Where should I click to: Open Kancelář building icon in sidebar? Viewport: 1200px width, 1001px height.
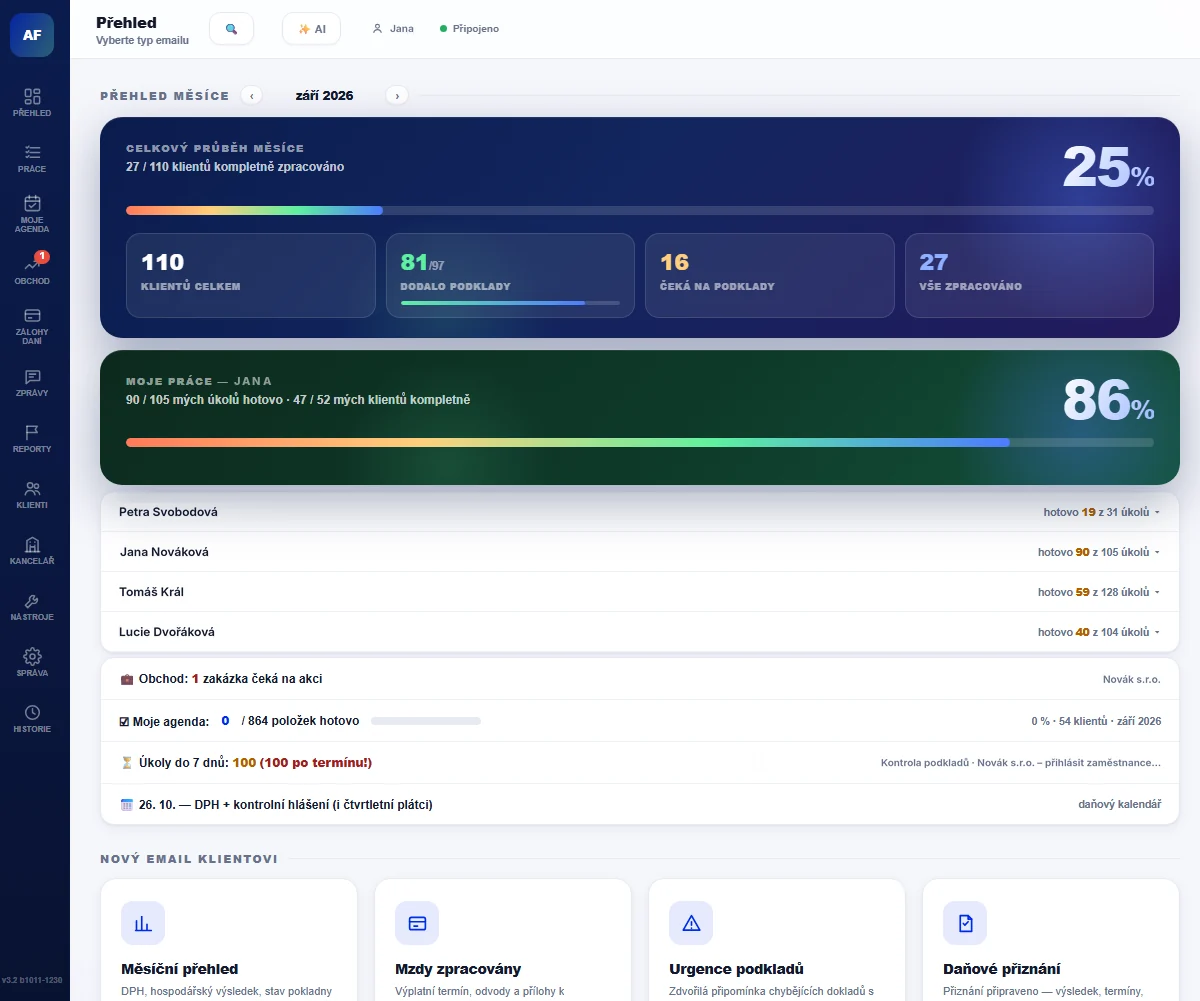point(32,544)
